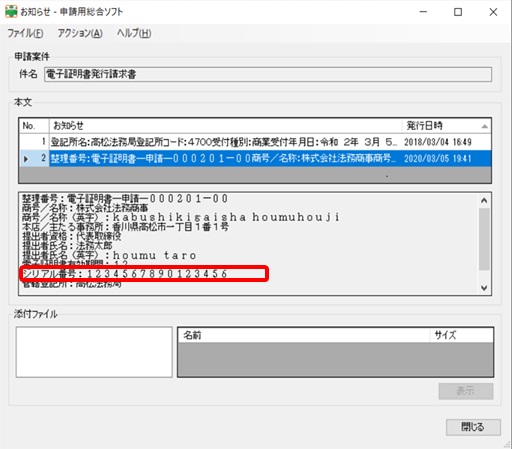Image resolution: width=512 pixels, height=449 pixels.
Task: Open the ファイル(F) menu
Action: [x=25, y=33]
